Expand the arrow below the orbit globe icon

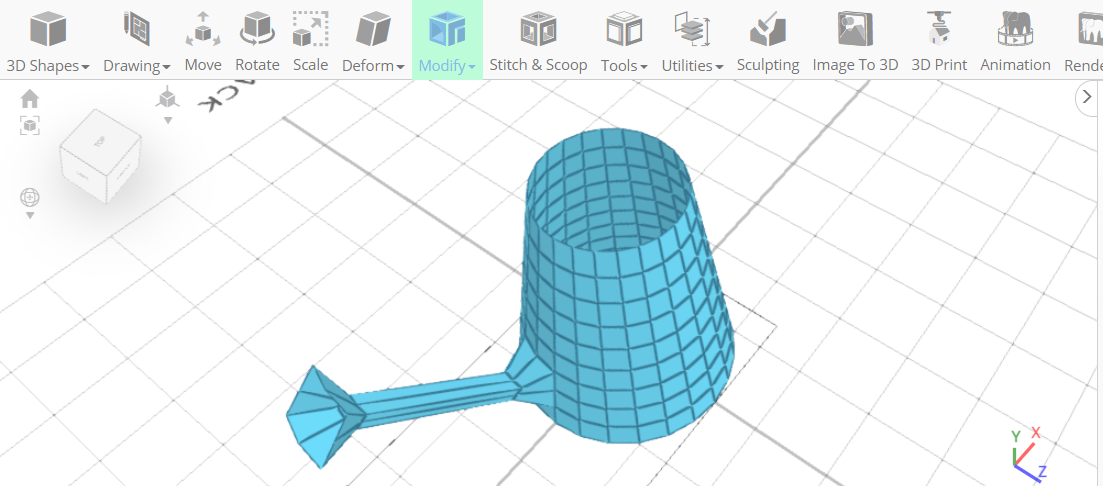30,216
